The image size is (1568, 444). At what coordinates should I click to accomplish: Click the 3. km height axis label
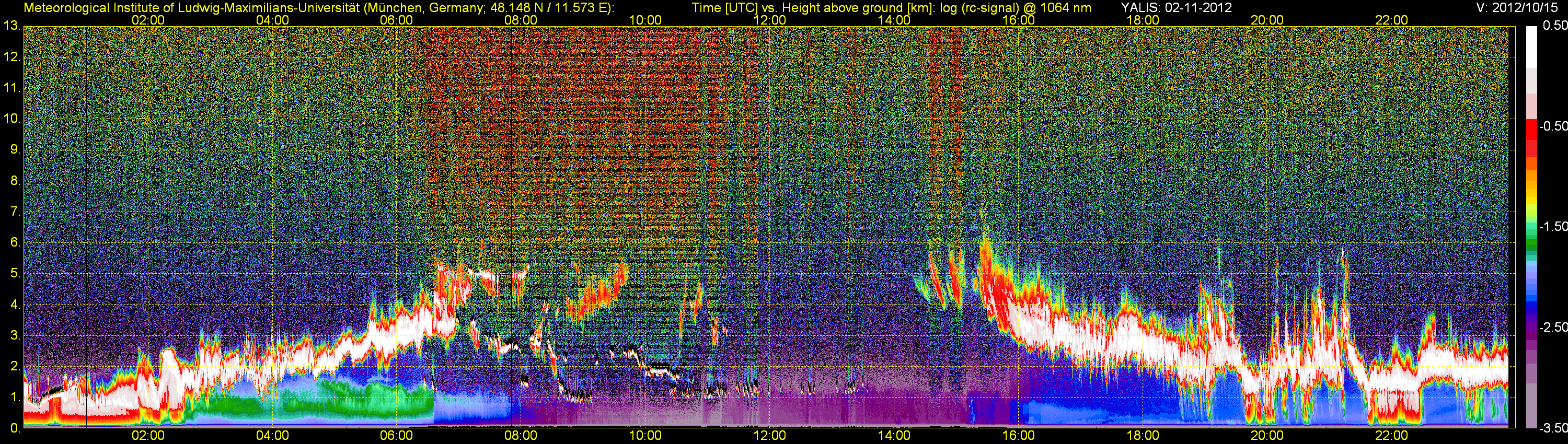point(15,335)
